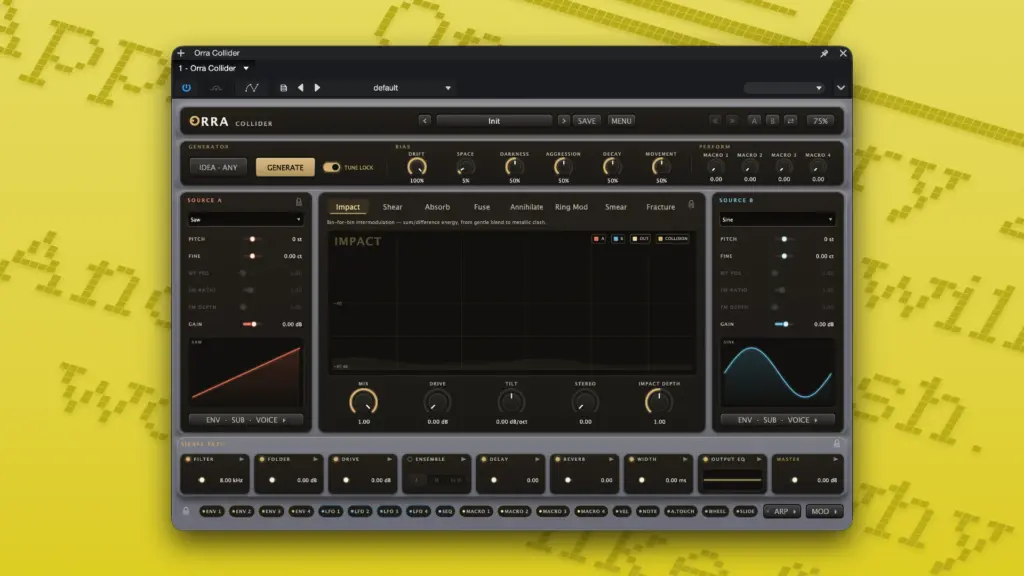Viewport: 1024px width, 576px height.
Task: Expand the Filter module arrow
Action: coord(241,459)
